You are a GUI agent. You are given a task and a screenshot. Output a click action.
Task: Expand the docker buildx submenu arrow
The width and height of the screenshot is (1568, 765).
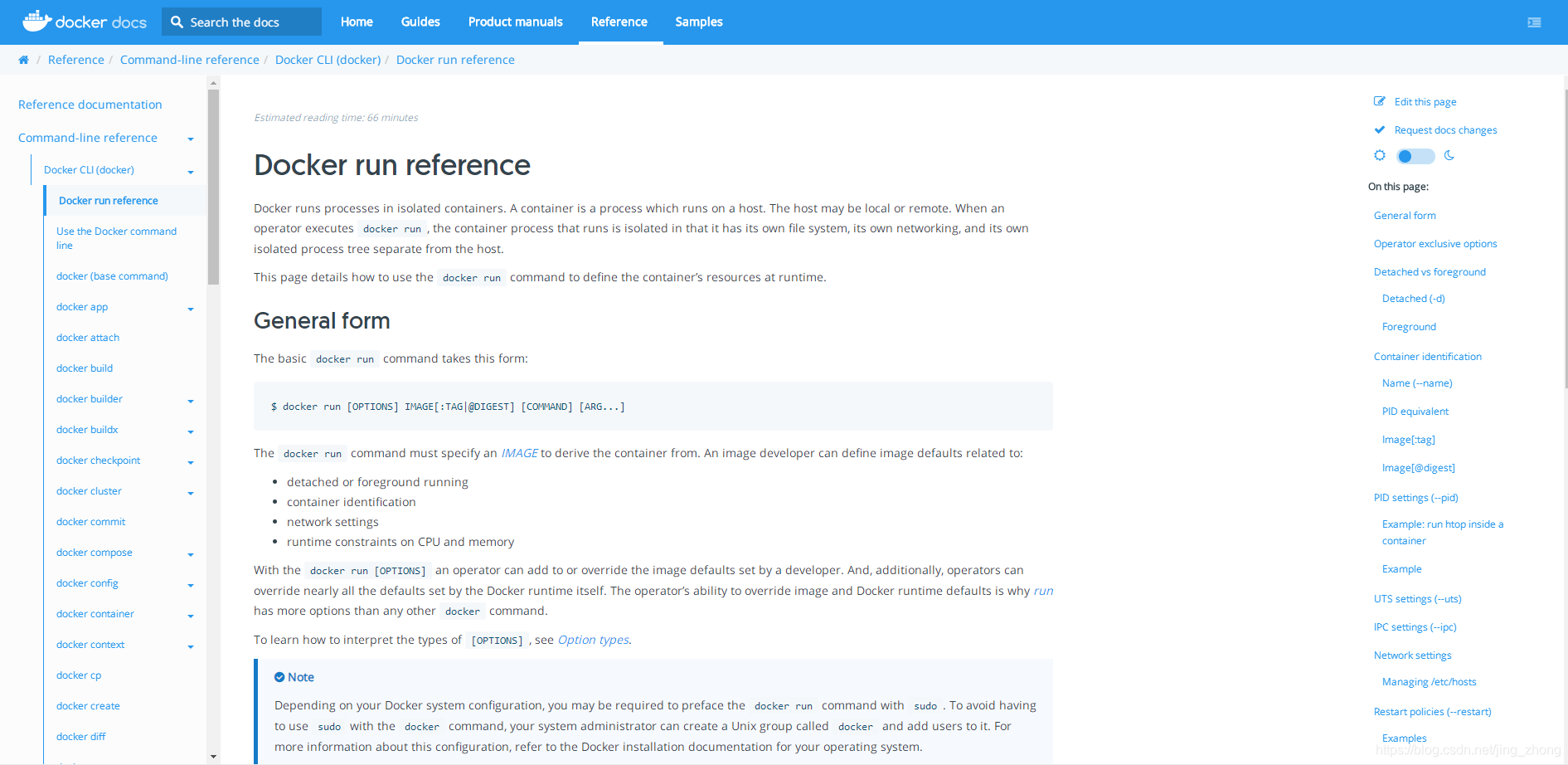[191, 432]
